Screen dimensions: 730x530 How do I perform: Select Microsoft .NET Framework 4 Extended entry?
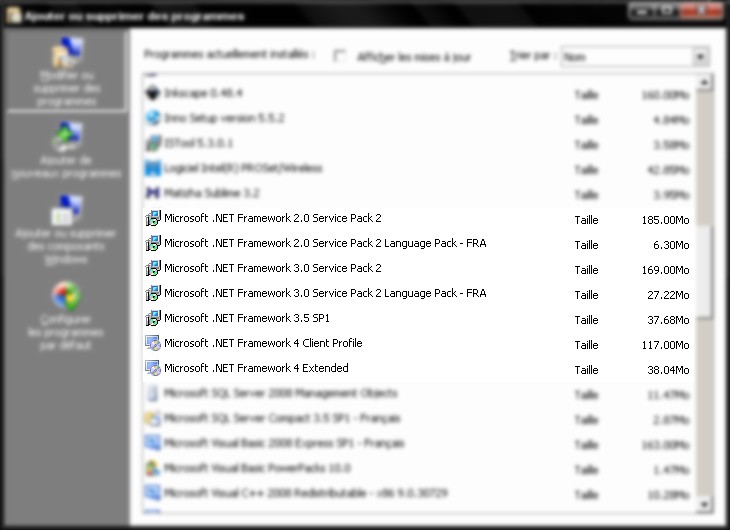(x=256, y=368)
